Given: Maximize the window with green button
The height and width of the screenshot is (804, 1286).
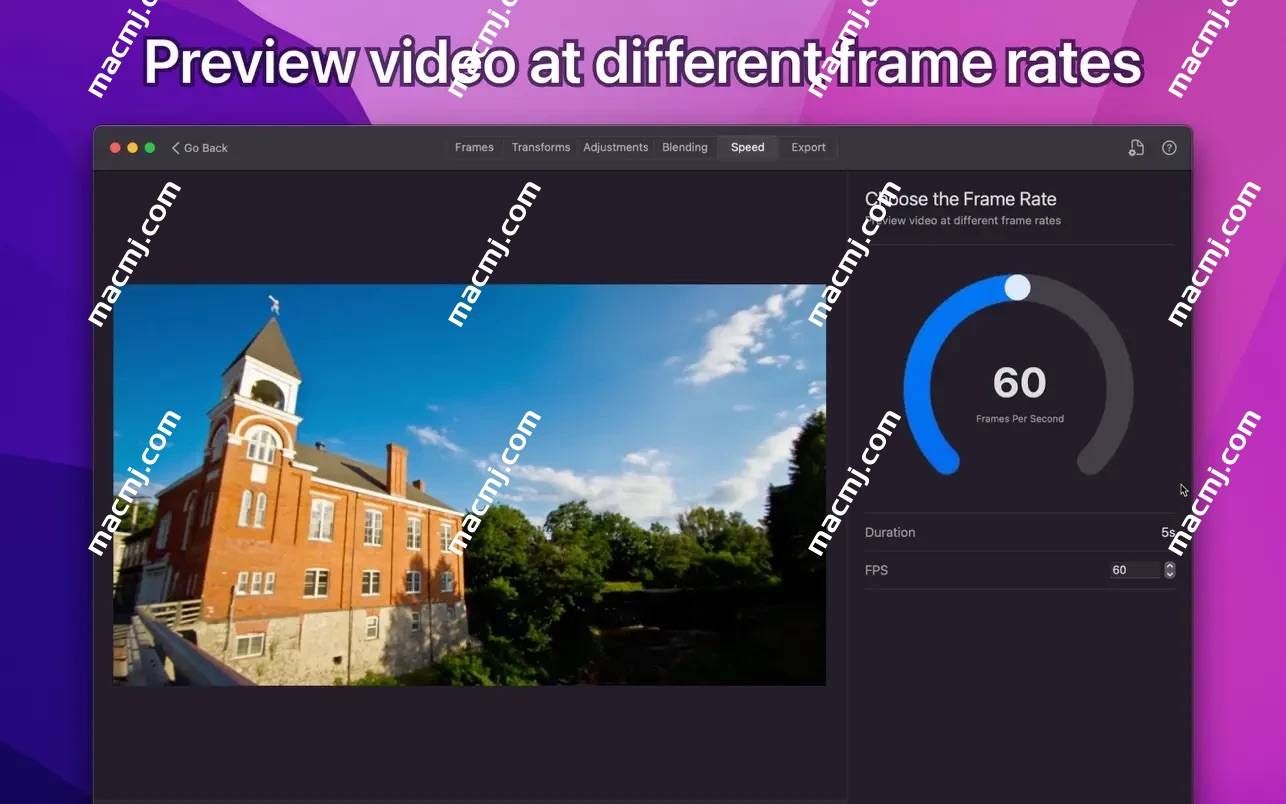Looking at the screenshot, I should 150,148.
